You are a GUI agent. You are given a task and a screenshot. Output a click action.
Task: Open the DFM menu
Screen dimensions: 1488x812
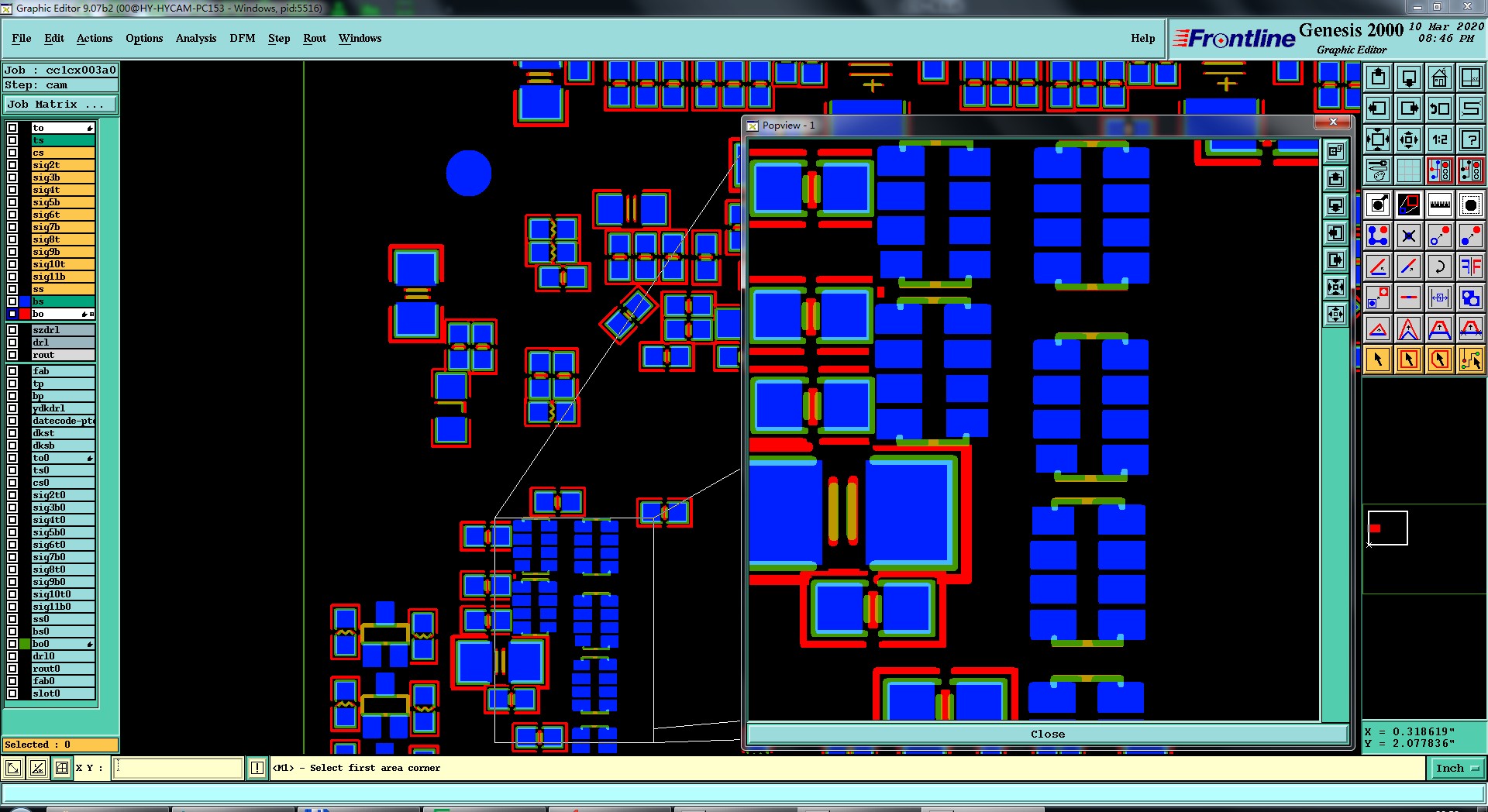[242, 38]
